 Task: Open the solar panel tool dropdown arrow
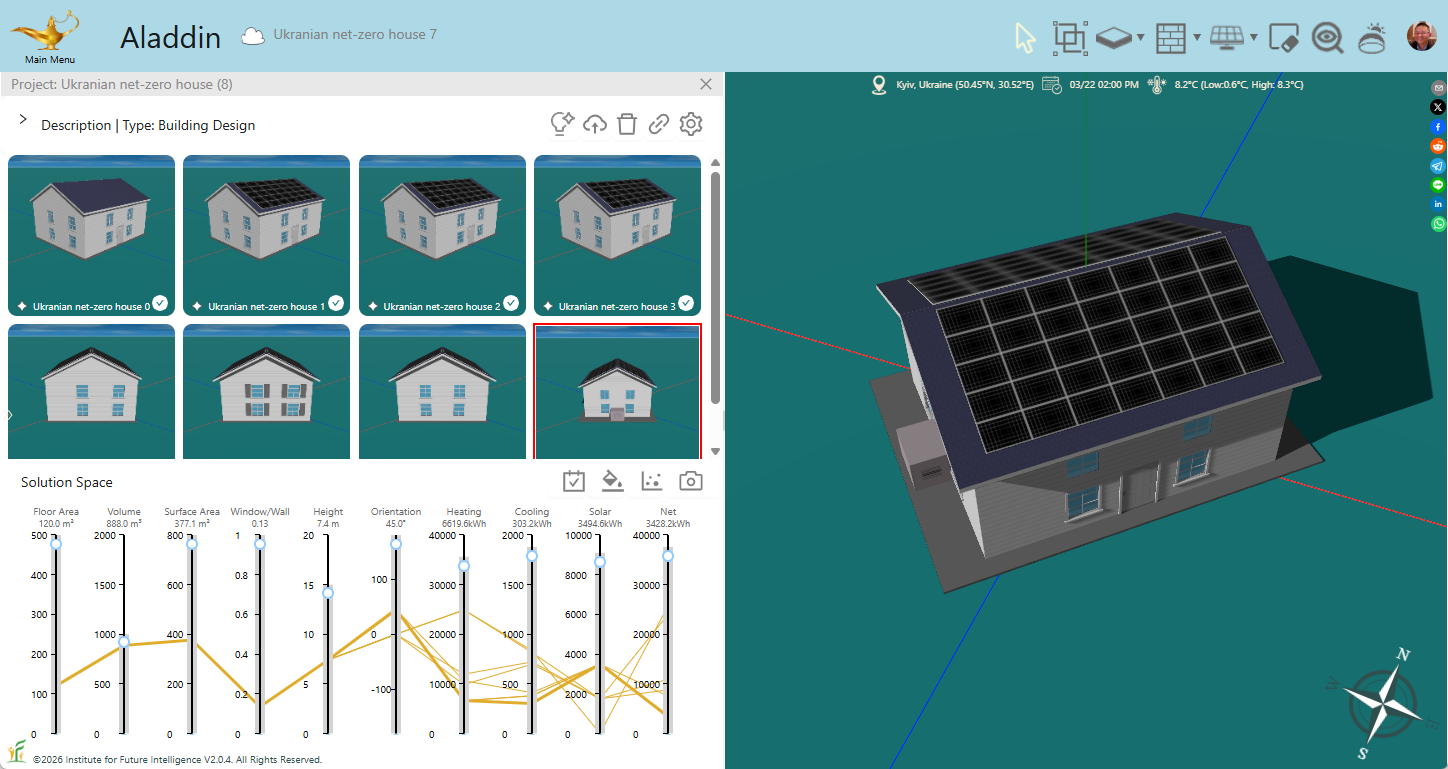click(x=1253, y=38)
